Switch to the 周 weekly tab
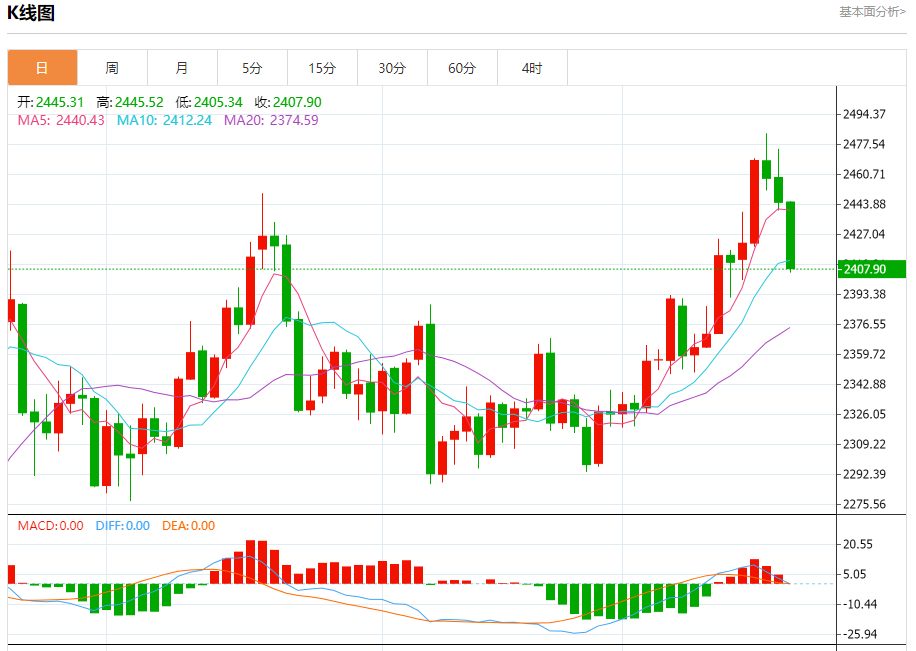 (x=112, y=68)
